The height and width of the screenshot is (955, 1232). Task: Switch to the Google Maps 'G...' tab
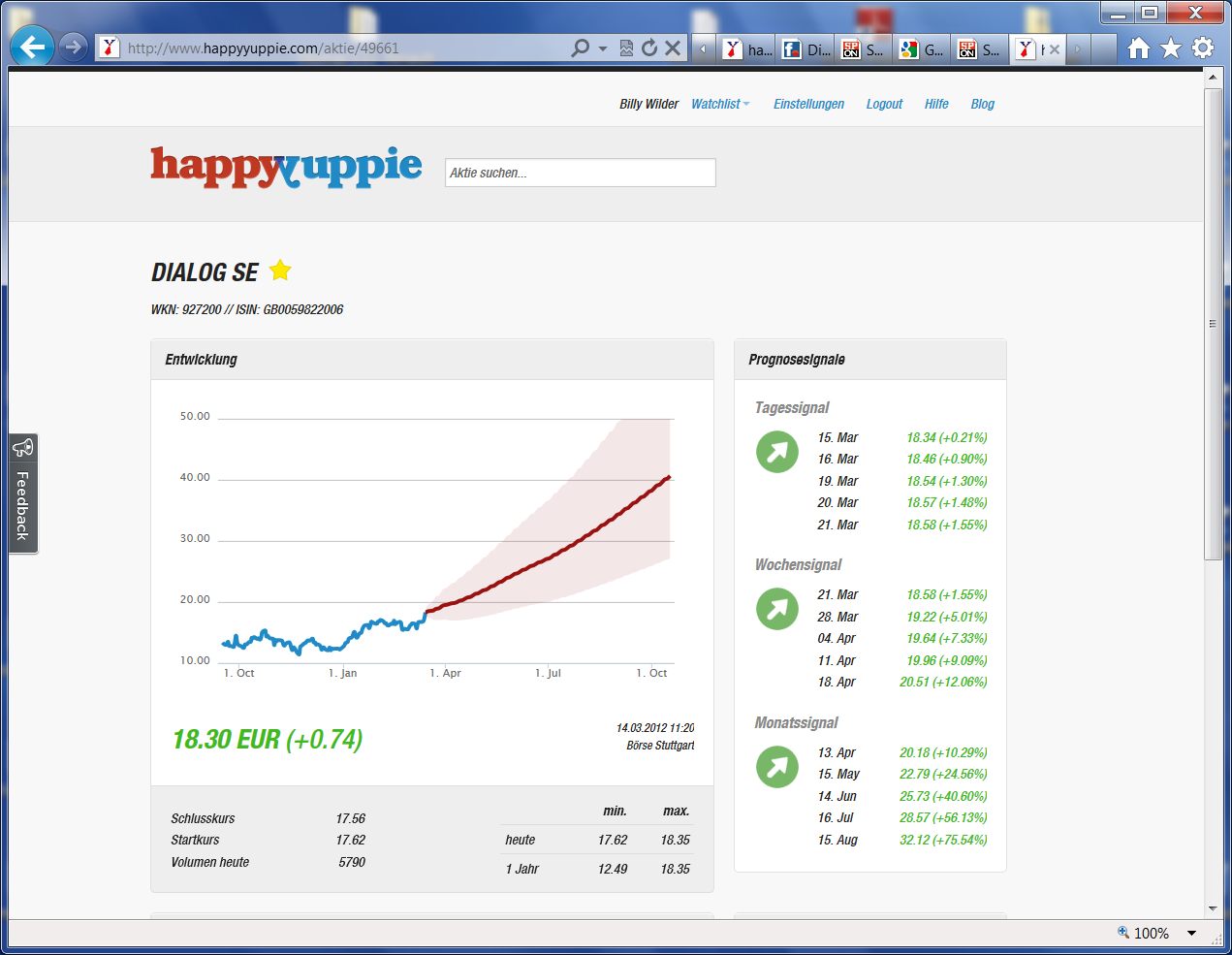tap(923, 49)
